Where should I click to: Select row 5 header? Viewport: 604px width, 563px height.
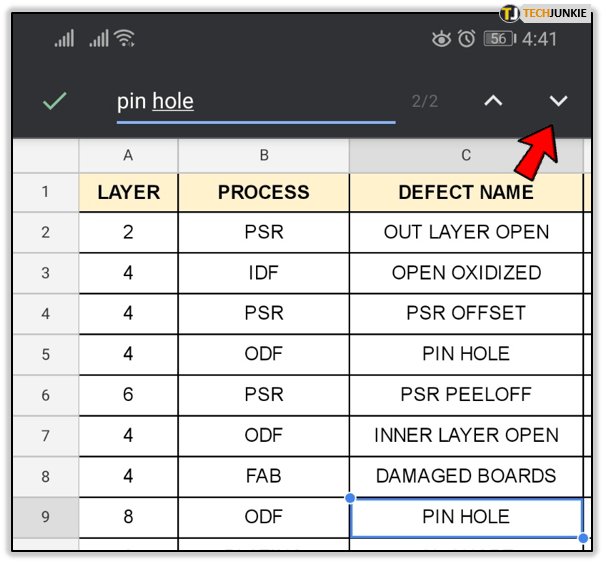pos(45,354)
